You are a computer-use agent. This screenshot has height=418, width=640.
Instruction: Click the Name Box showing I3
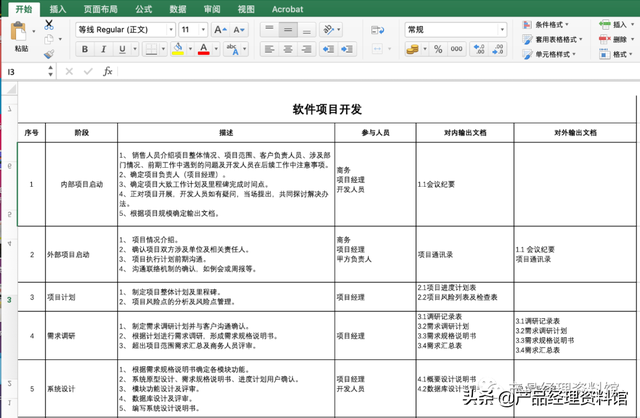pos(25,72)
